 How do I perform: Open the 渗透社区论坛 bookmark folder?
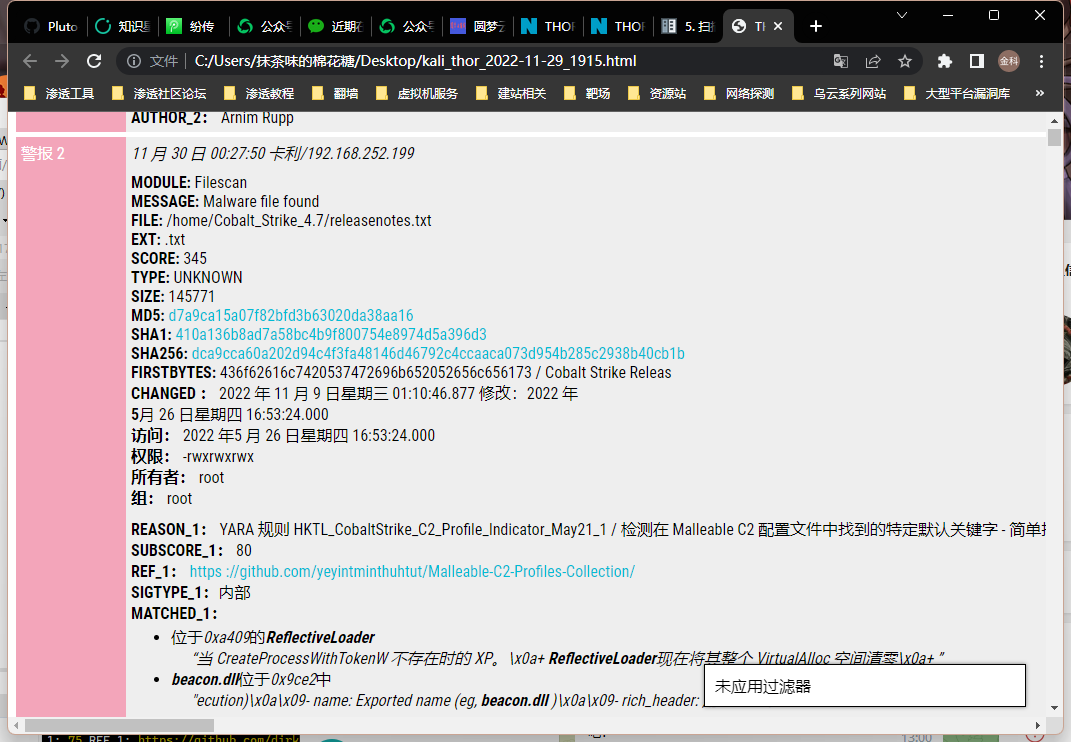click(x=158, y=93)
